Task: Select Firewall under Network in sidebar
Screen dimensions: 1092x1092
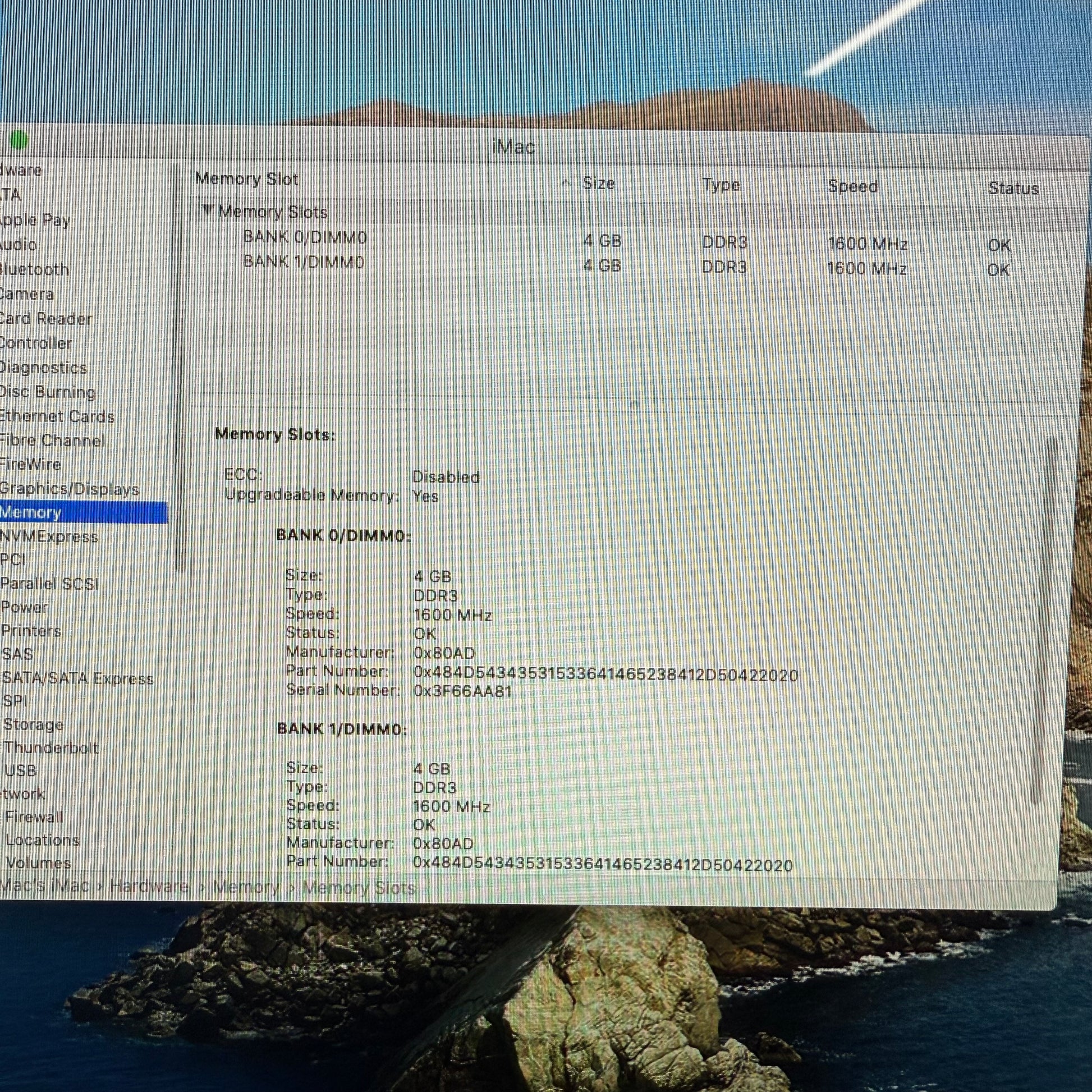Action: coord(34,816)
